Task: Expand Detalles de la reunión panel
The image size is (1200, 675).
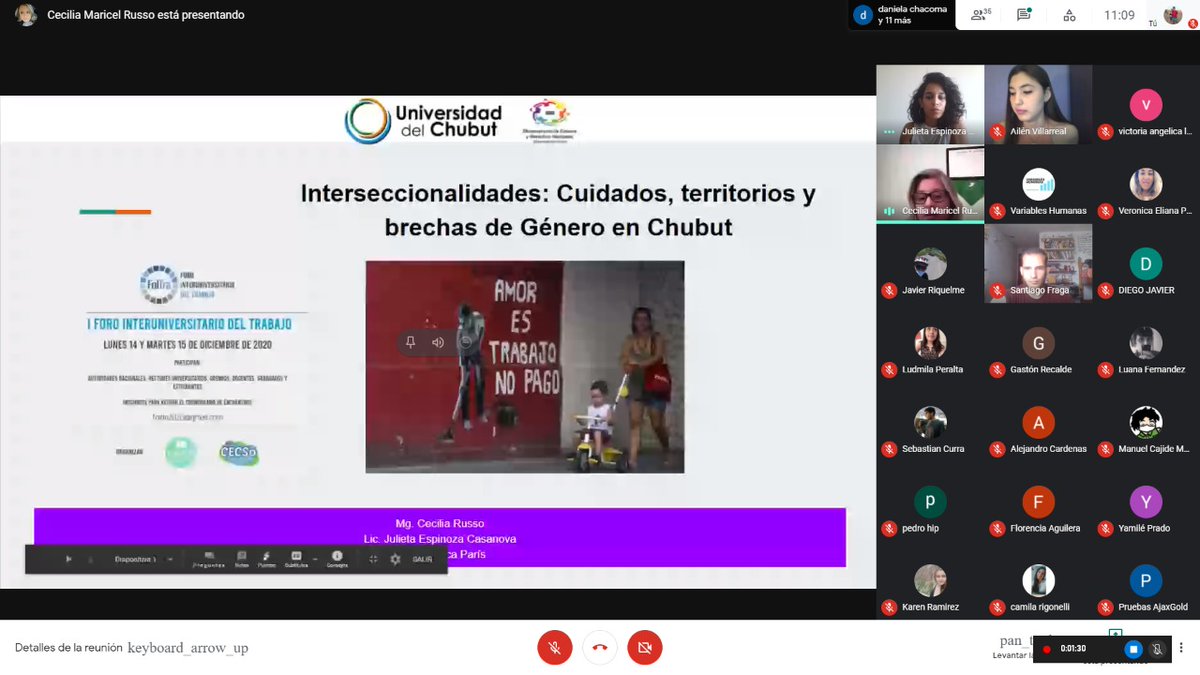Action: click(x=132, y=648)
